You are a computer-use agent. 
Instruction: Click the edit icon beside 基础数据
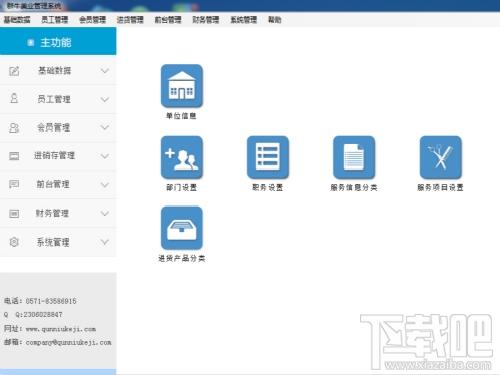coord(14,71)
